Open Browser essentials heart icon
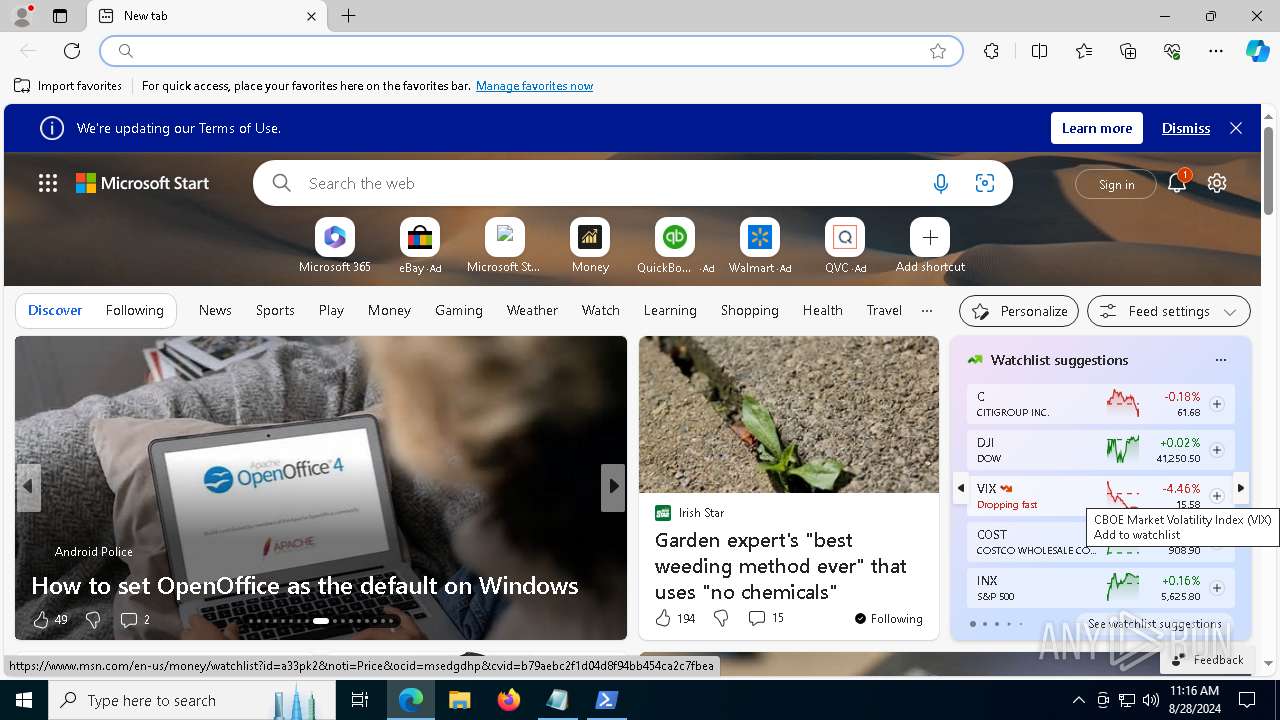 coord(1172,51)
